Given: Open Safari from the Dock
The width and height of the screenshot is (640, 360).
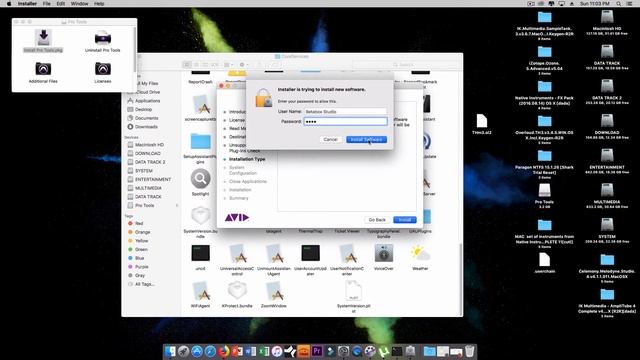Looking at the screenshot, I should pos(210,351).
